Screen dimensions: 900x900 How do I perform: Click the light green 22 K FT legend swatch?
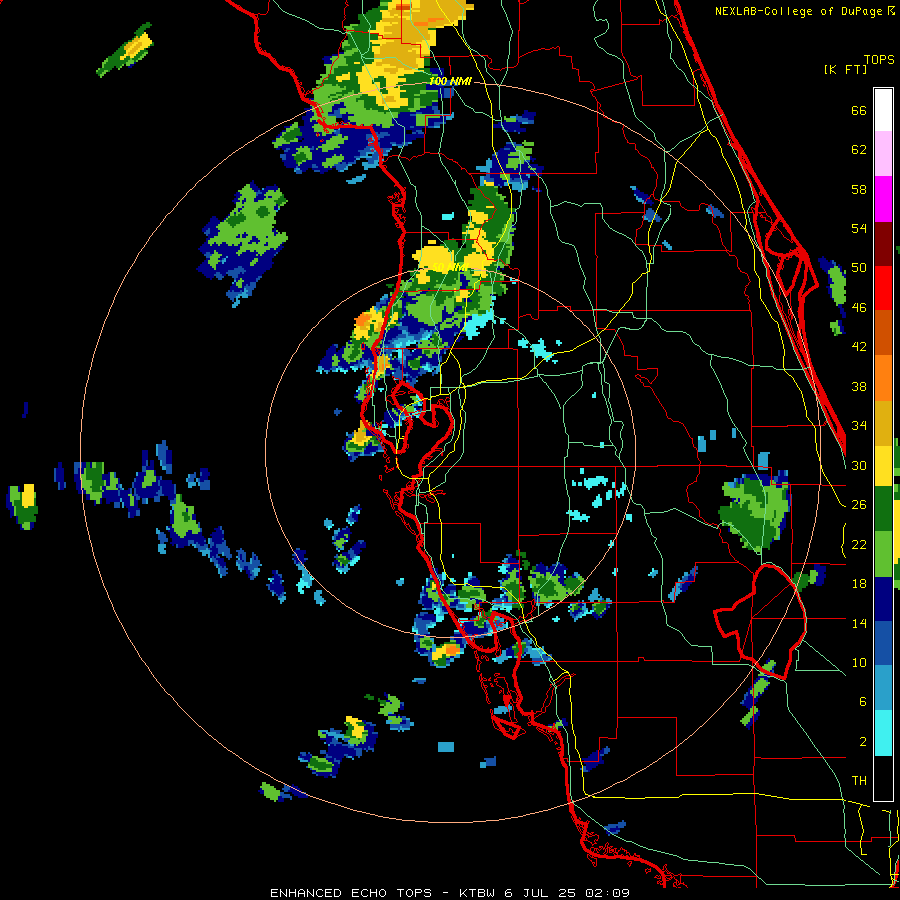pyautogui.click(x=883, y=553)
